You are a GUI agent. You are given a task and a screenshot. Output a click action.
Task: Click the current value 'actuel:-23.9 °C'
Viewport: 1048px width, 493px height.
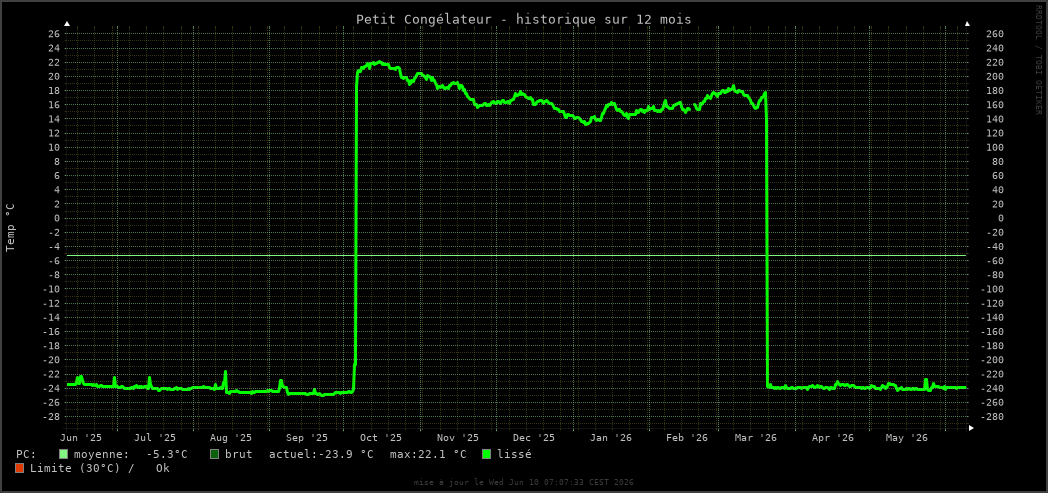click(321, 454)
